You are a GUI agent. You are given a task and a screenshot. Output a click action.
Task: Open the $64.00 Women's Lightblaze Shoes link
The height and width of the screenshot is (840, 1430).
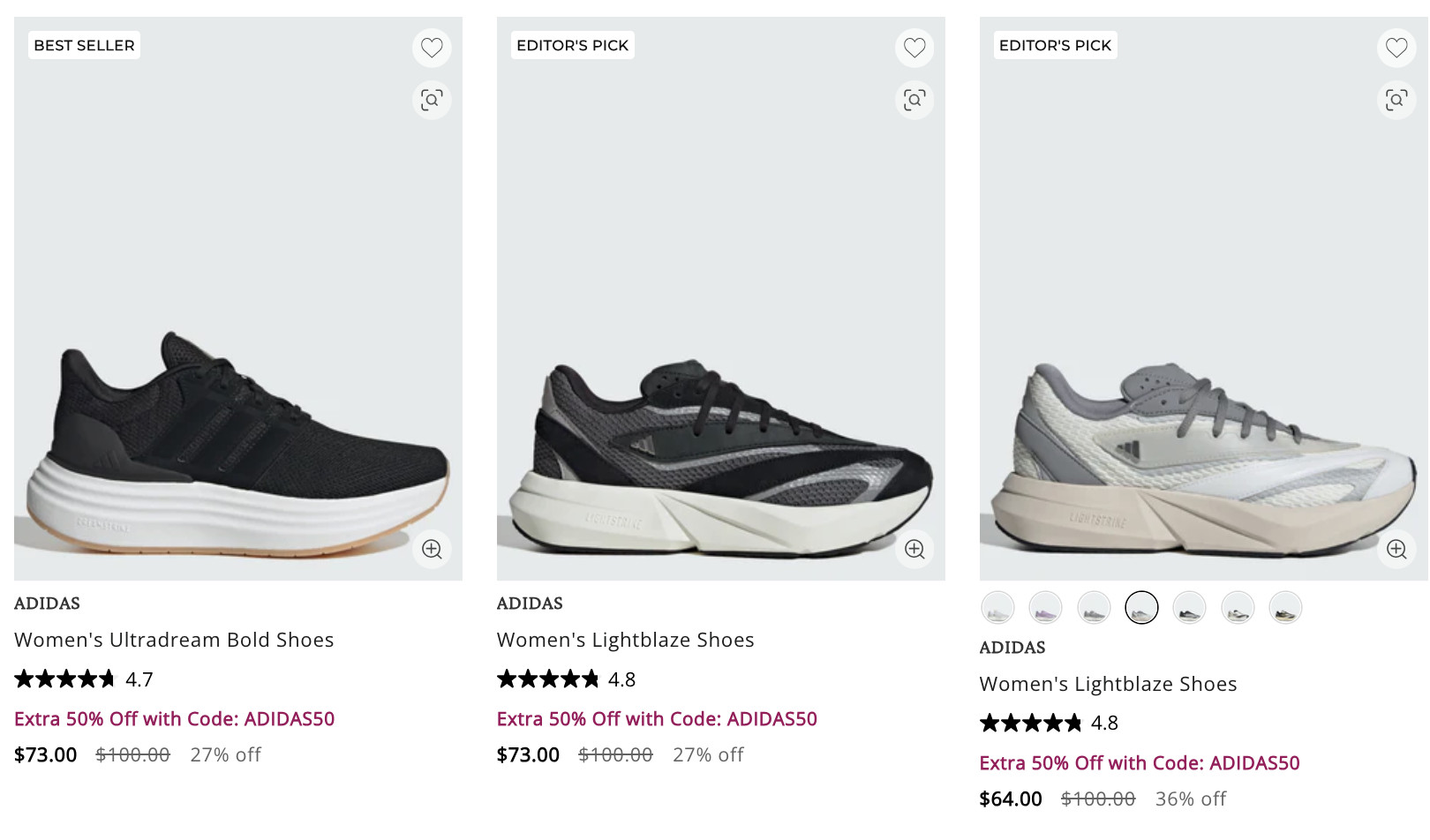point(1108,684)
